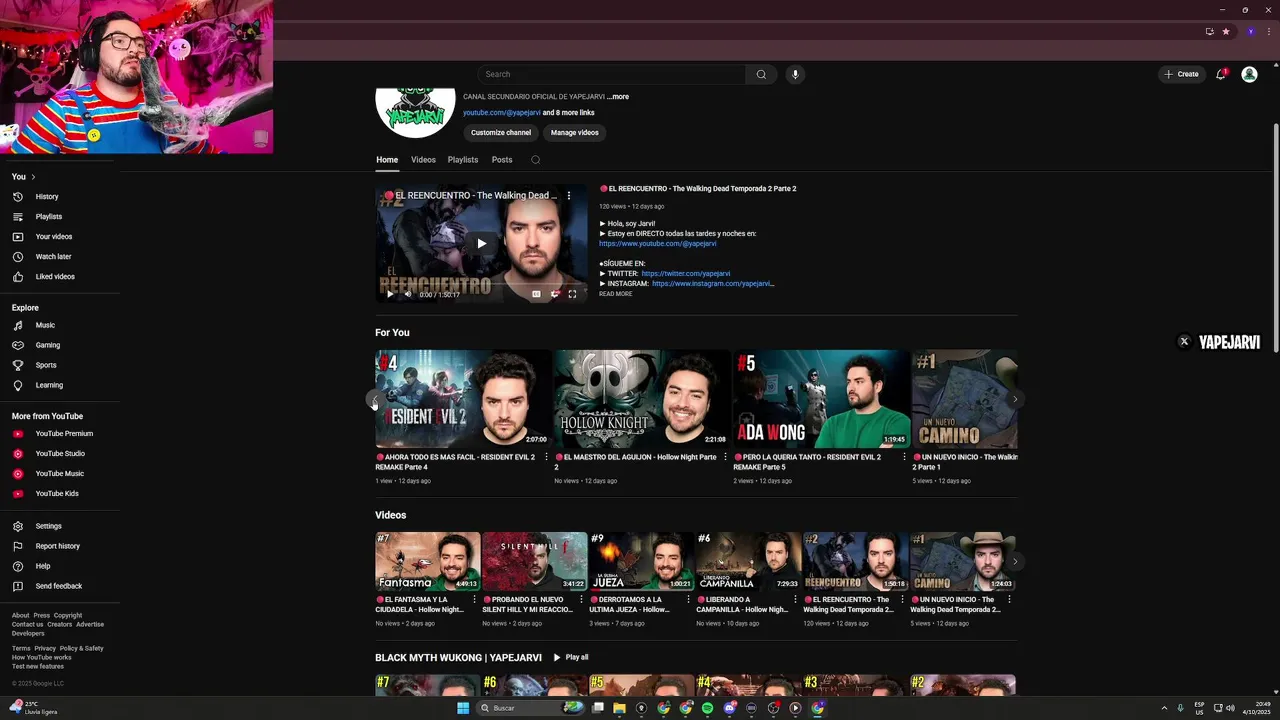Click Manage videos button
This screenshot has height=720, width=1280.
click(575, 133)
